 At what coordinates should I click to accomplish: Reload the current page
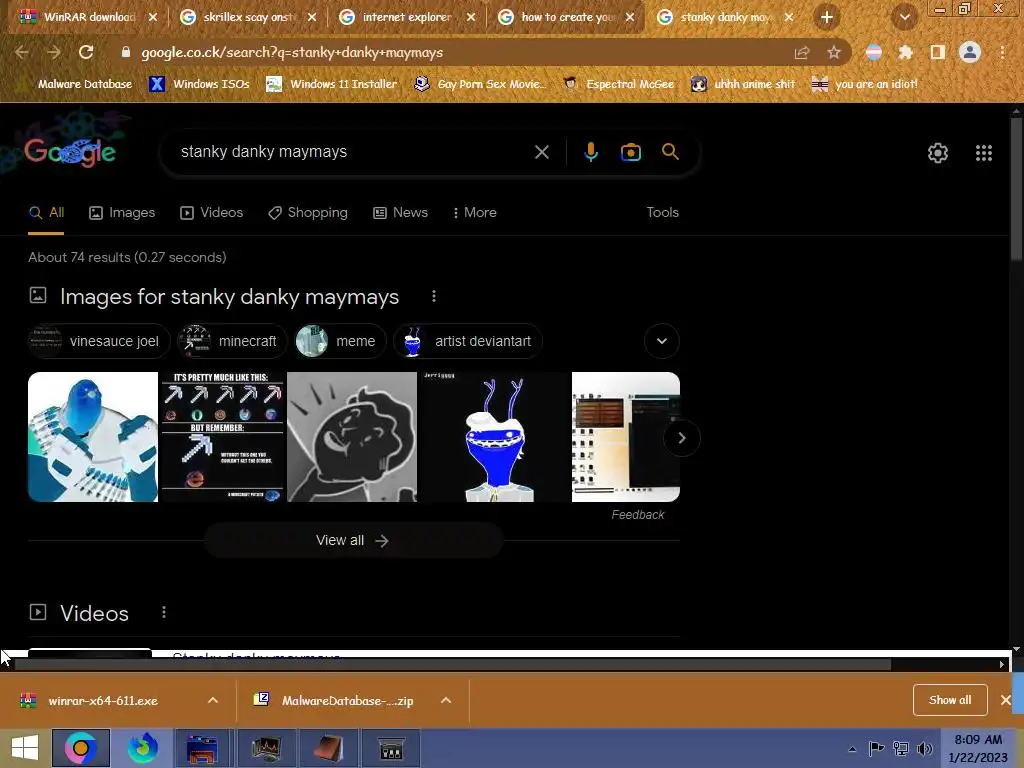(x=86, y=52)
